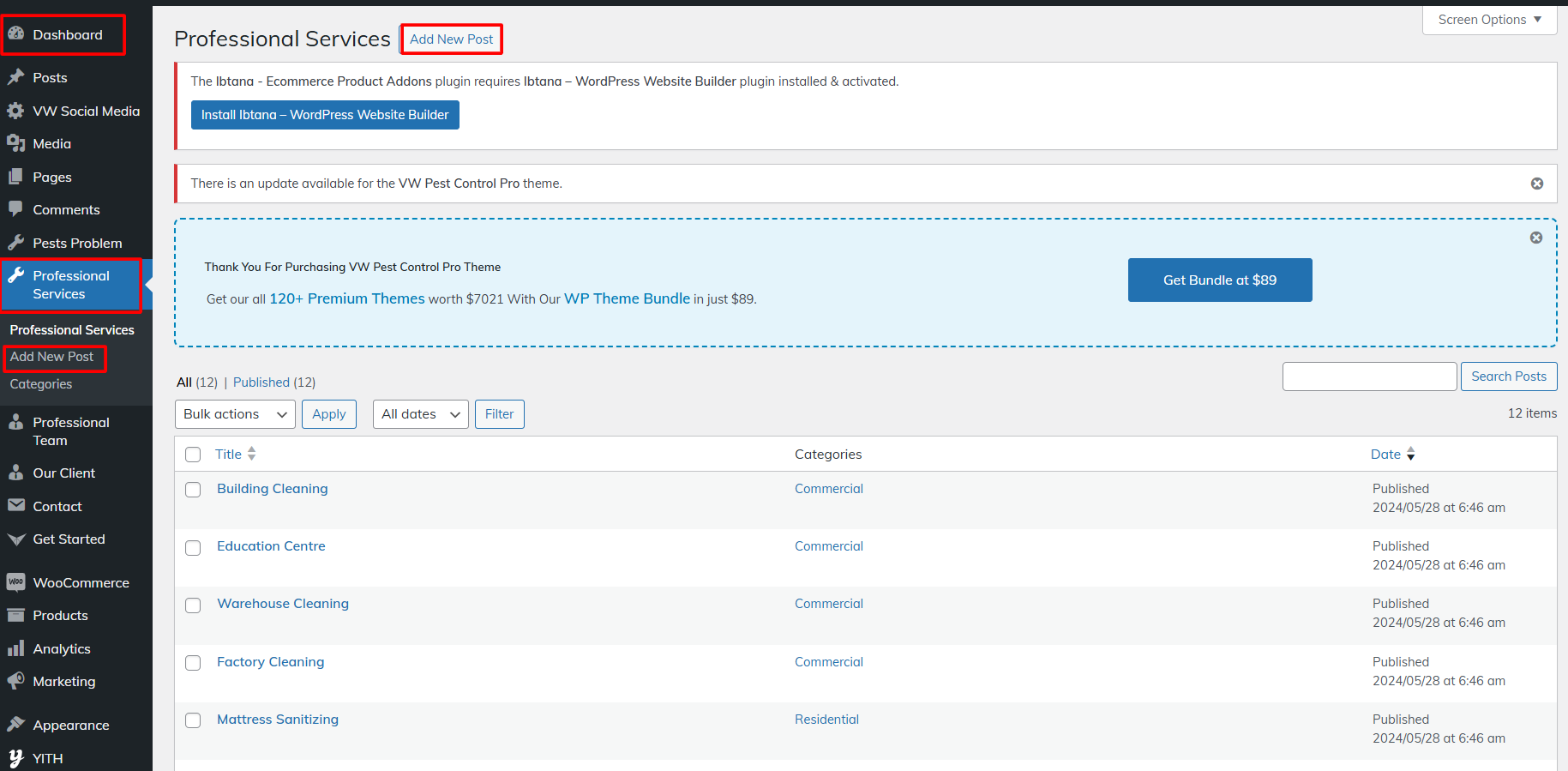
Task: Open VW Social Media gear icon
Action: [x=16, y=111]
